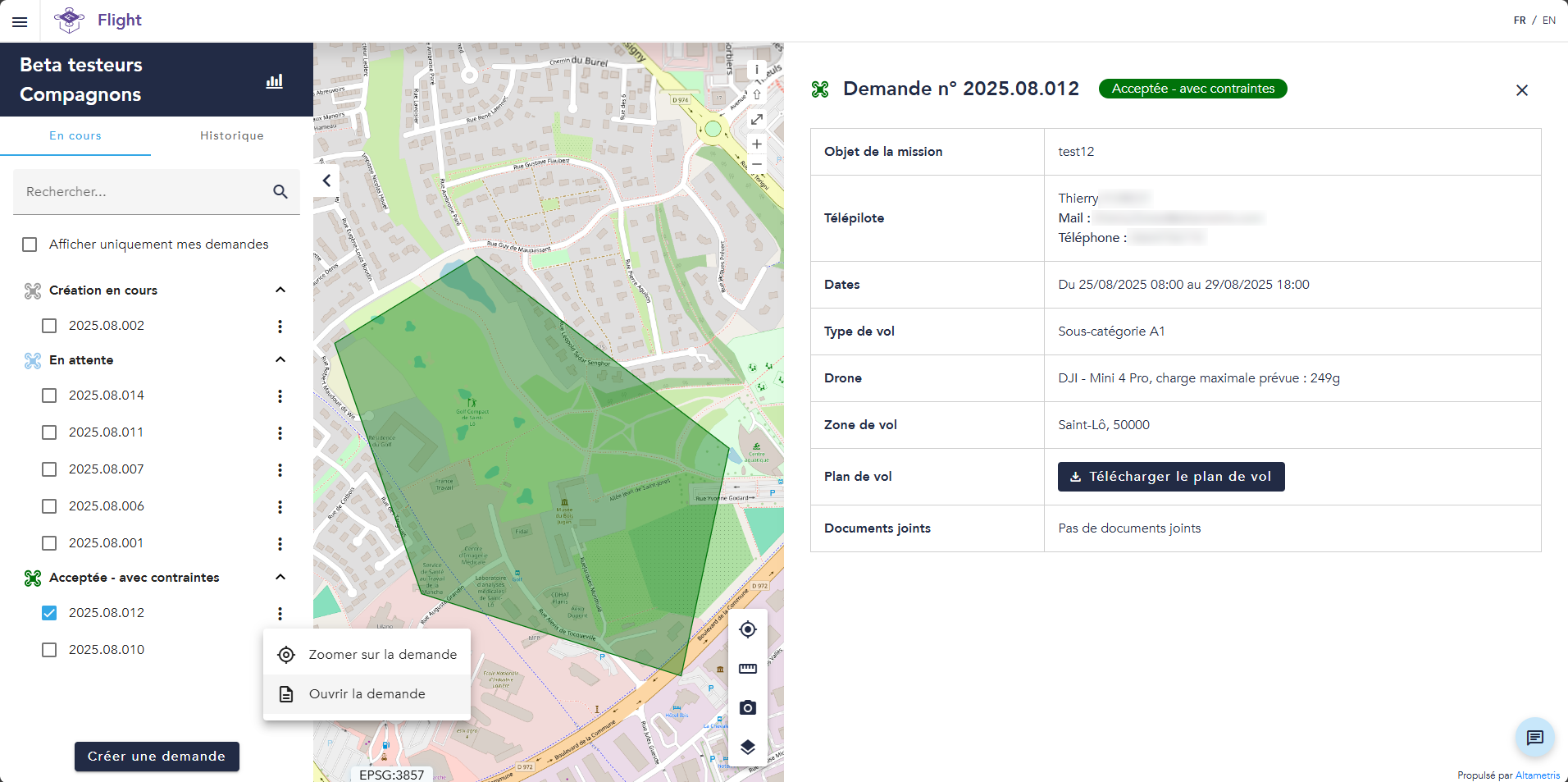Image resolution: width=1568 pixels, height=782 pixels.
Task: Center map on my location
Action: [747, 629]
